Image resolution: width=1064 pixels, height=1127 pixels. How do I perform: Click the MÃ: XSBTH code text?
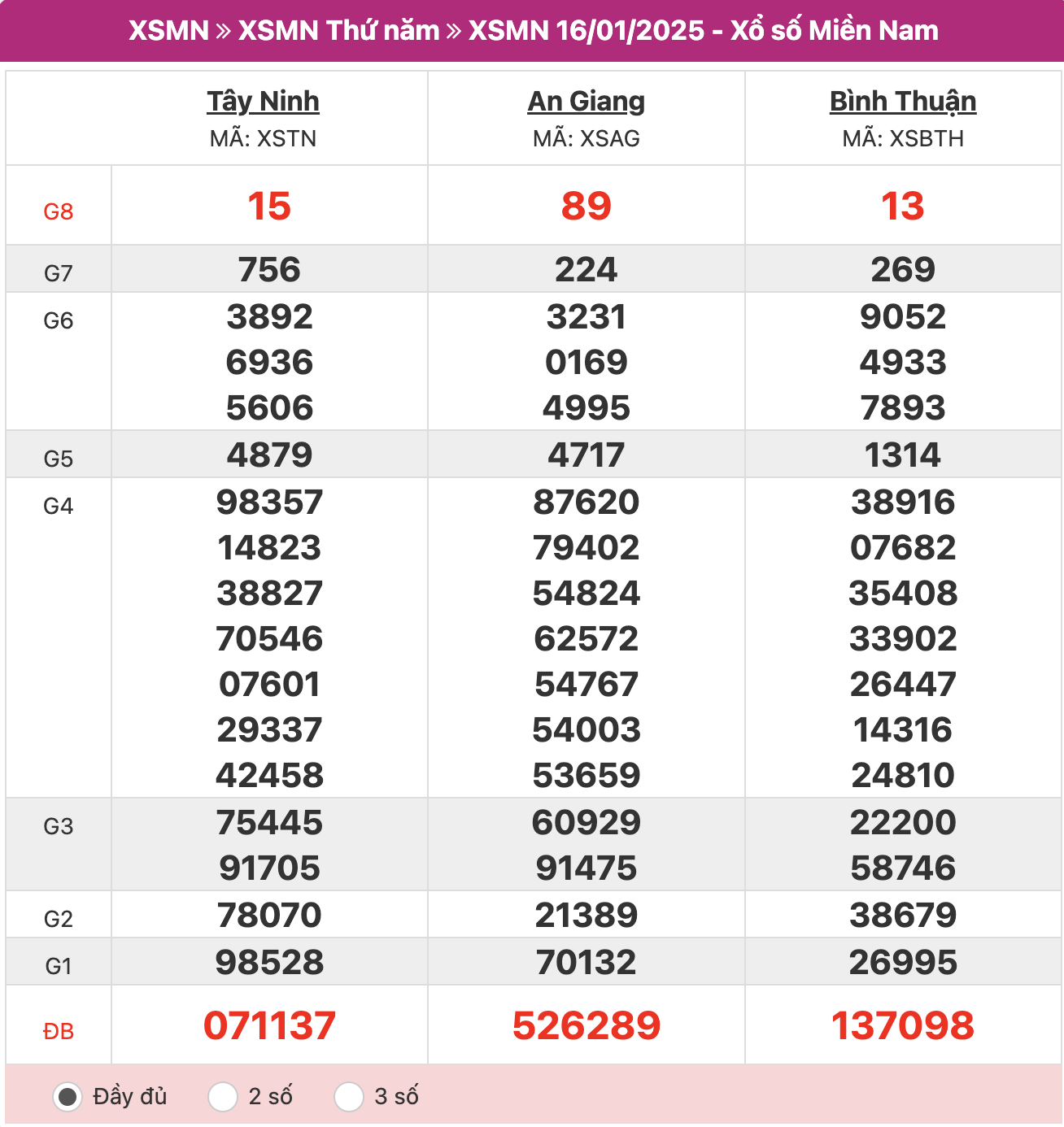pos(903,138)
